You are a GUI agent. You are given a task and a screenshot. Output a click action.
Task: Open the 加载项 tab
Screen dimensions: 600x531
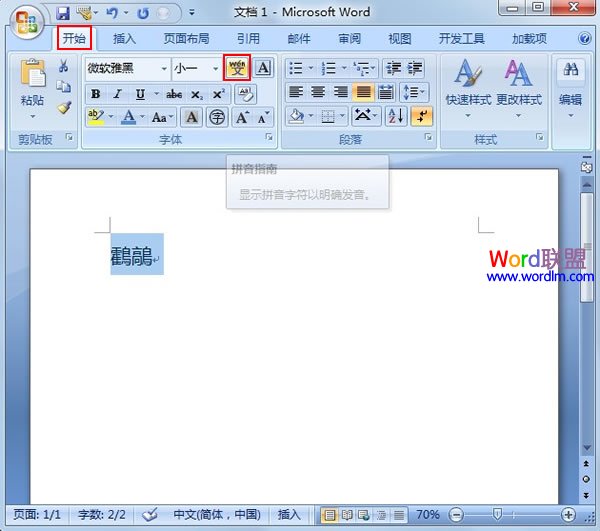click(530, 39)
